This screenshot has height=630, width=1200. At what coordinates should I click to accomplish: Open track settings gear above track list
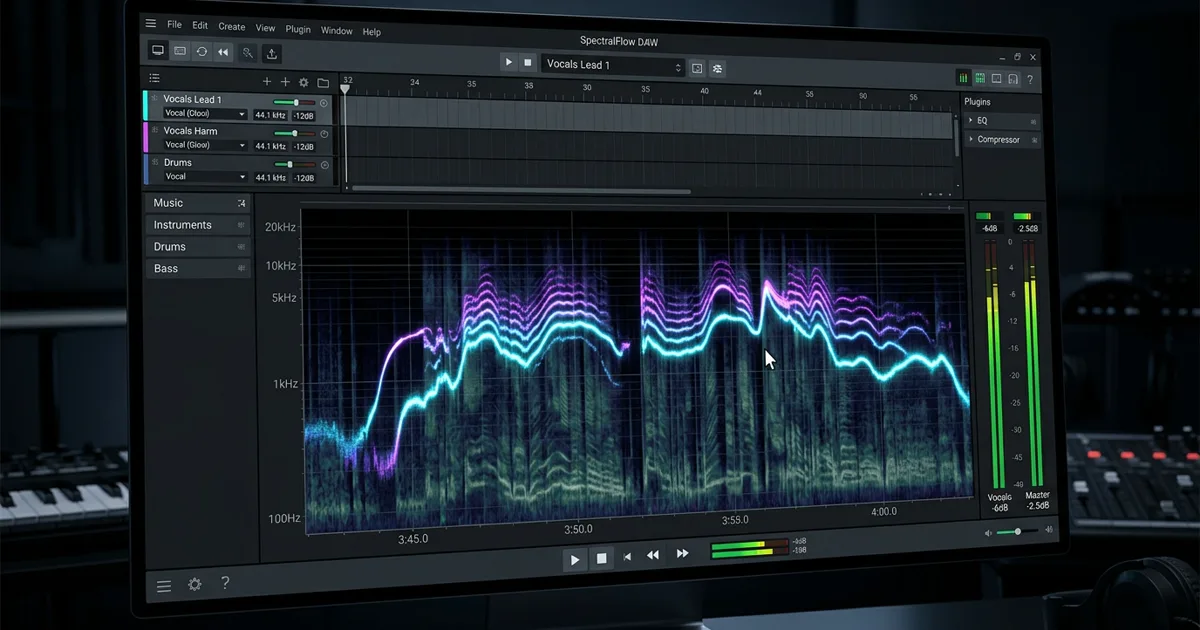(x=304, y=82)
